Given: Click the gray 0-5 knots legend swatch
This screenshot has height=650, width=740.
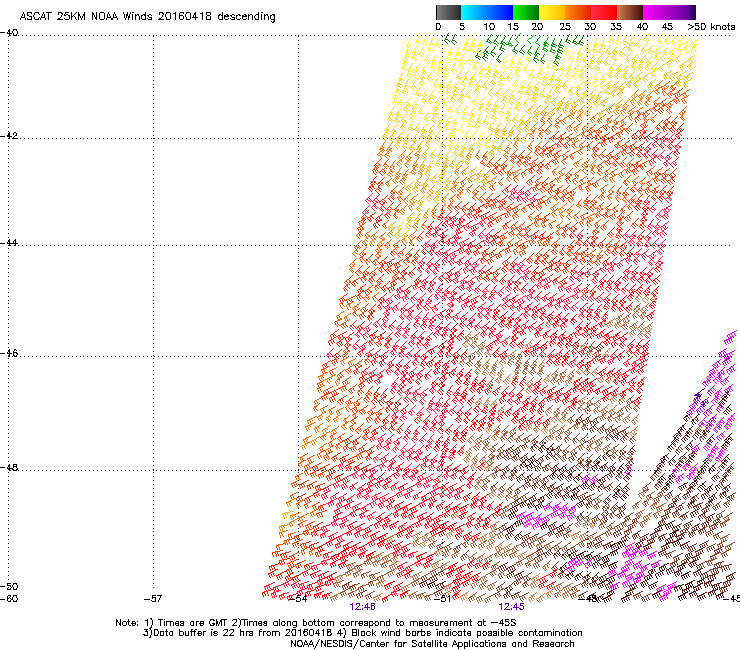Looking at the screenshot, I should coord(448,12).
